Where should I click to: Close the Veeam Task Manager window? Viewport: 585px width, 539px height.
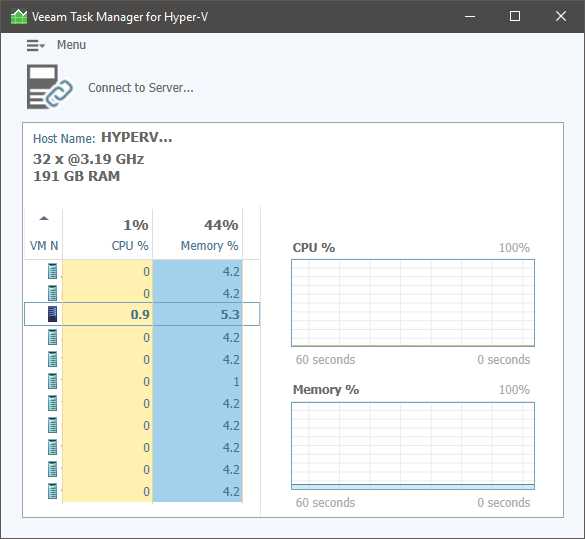[561, 16]
